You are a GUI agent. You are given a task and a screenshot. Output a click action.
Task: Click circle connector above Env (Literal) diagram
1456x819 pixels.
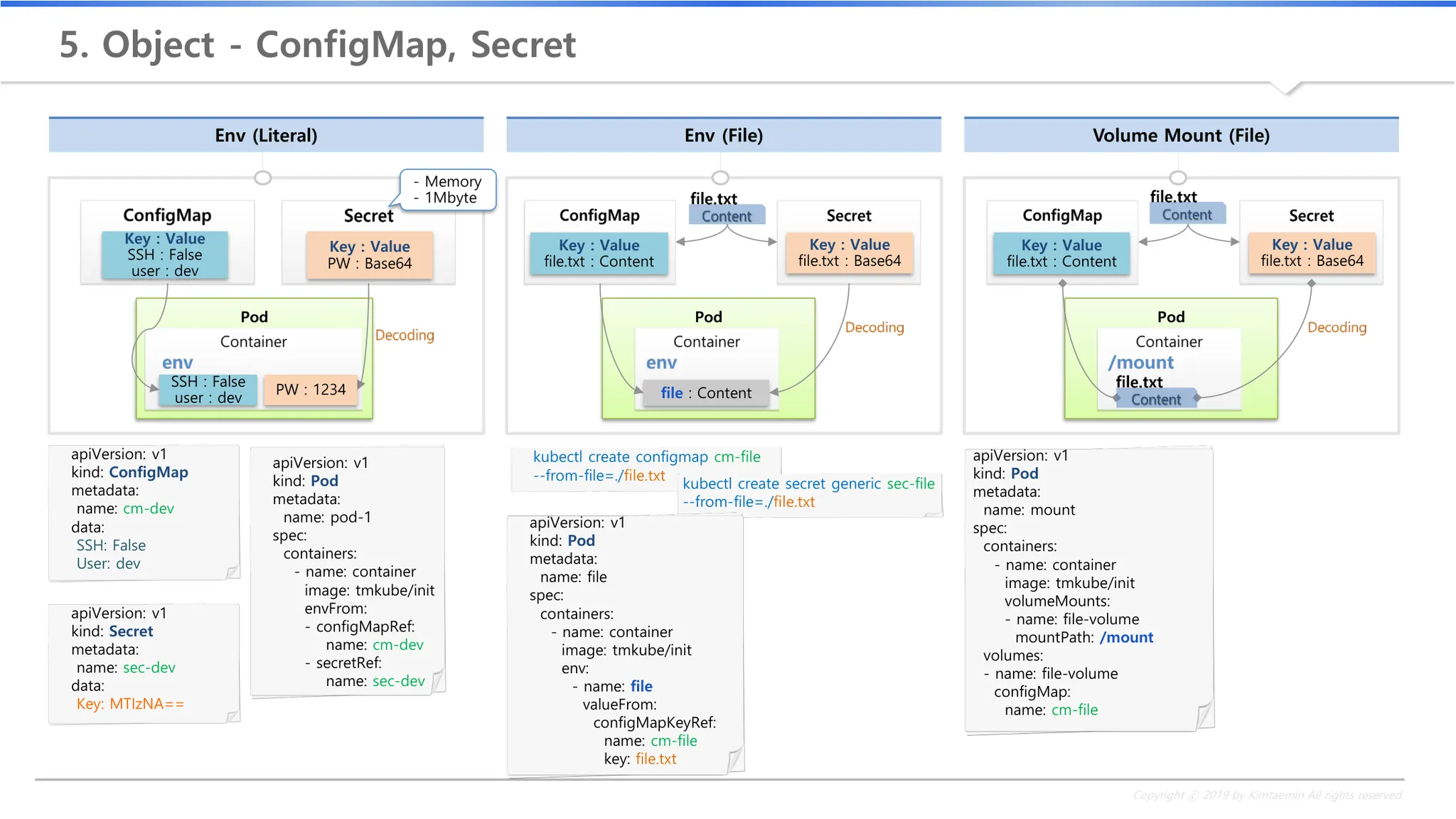click(263, 178)
